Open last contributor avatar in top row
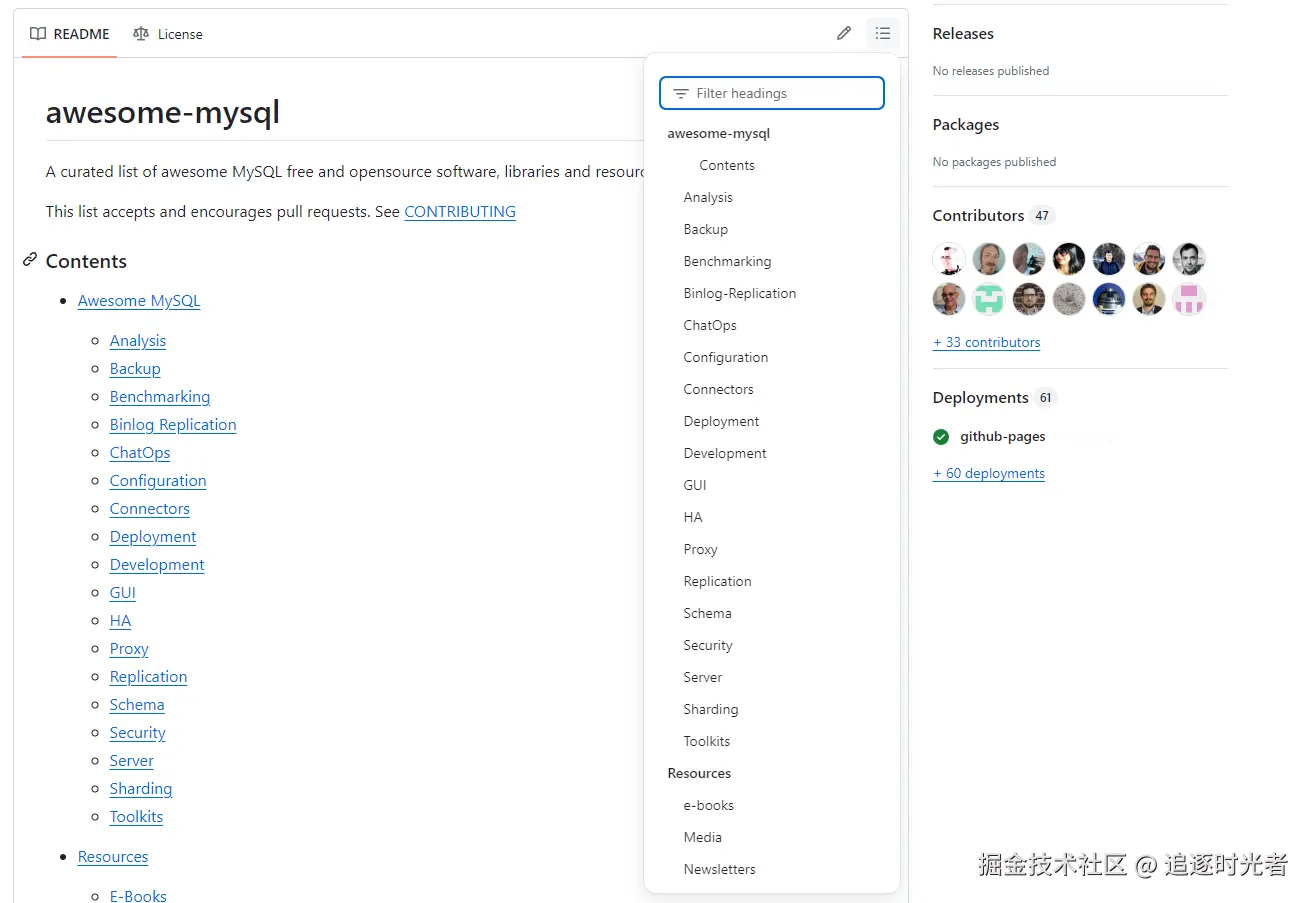This screenshot has width=1313, height=903. [1189, 259]
